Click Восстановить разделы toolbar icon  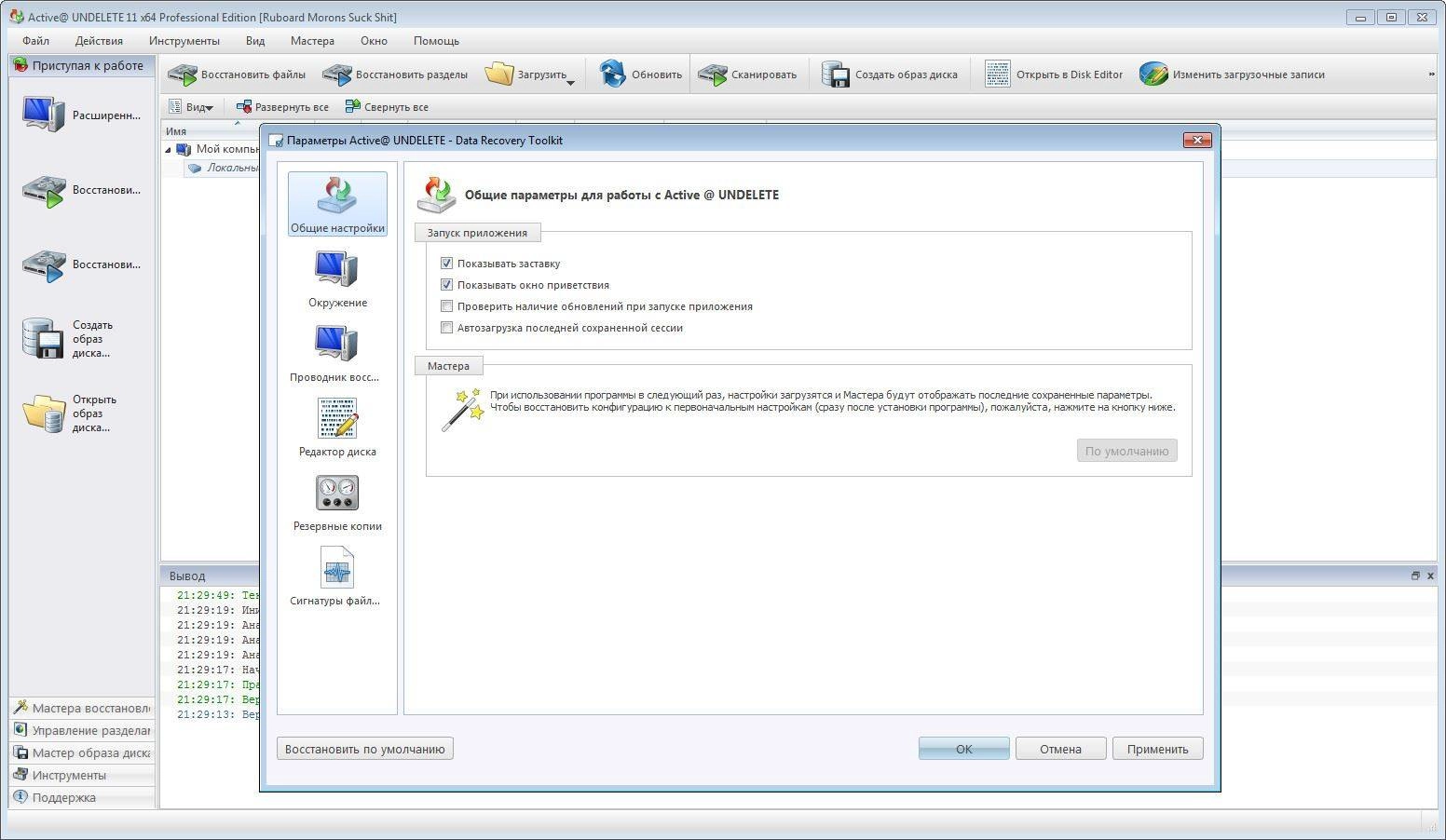(x=336, y=75)
